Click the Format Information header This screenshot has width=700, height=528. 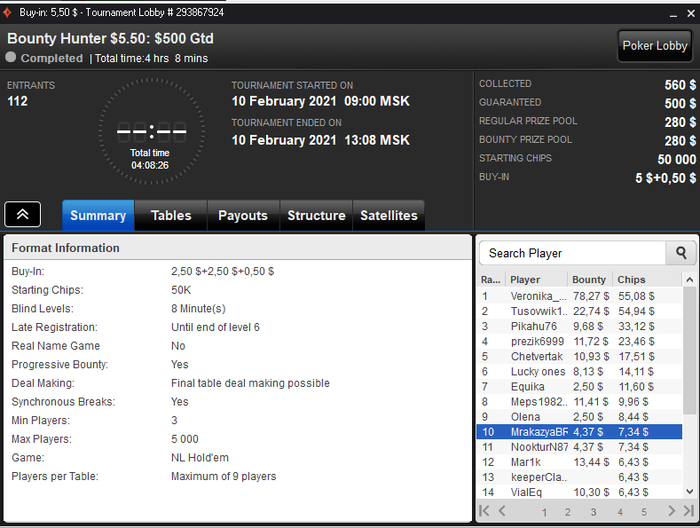point(238,248)
